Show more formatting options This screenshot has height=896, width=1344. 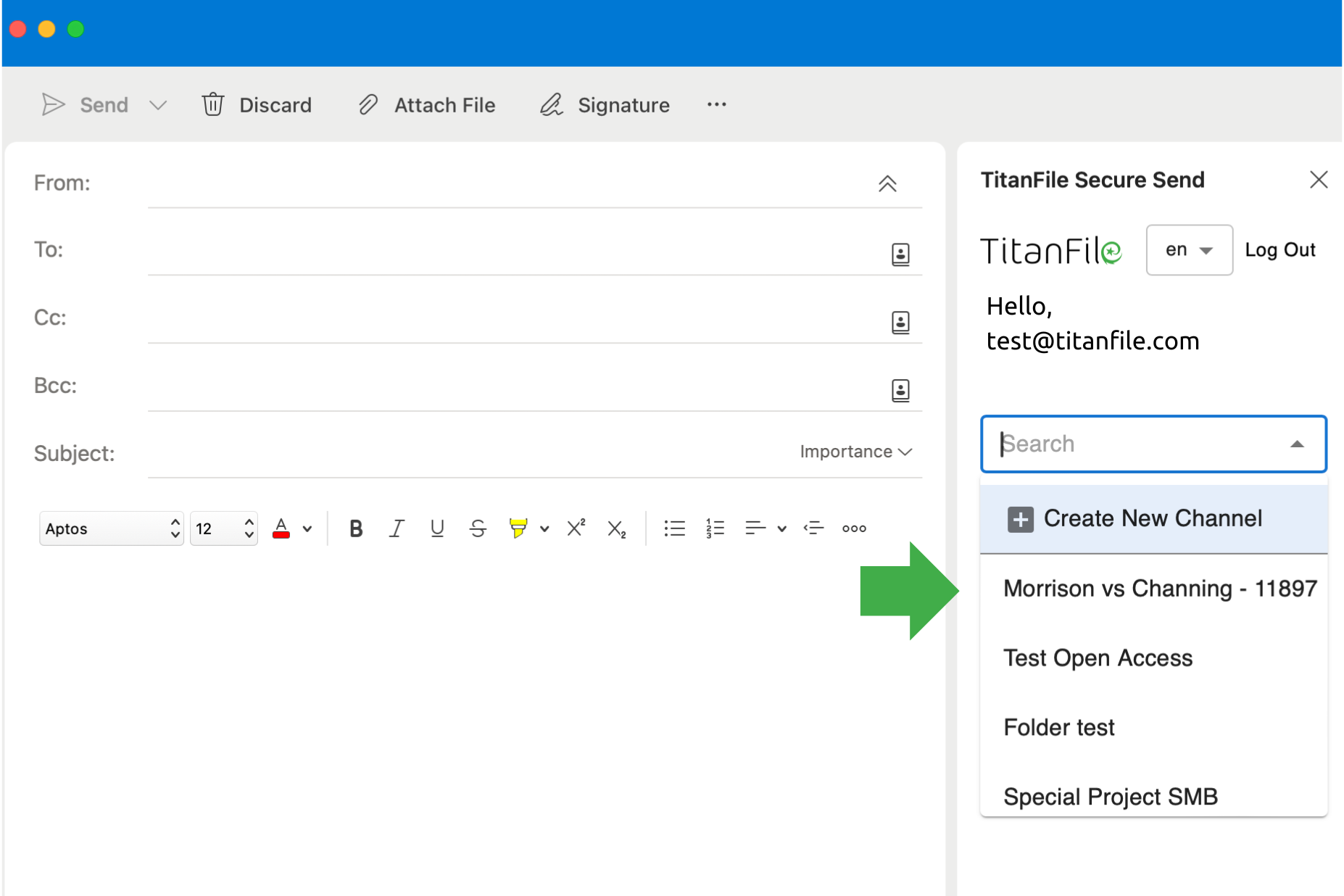(x=854, y=528)
